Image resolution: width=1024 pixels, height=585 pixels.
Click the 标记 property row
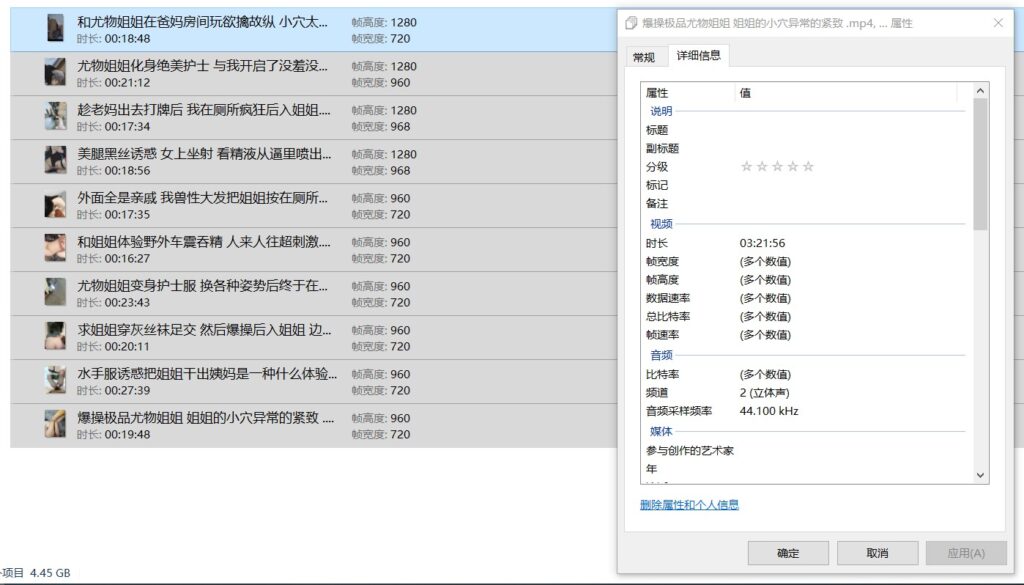[x=805, y=185]
